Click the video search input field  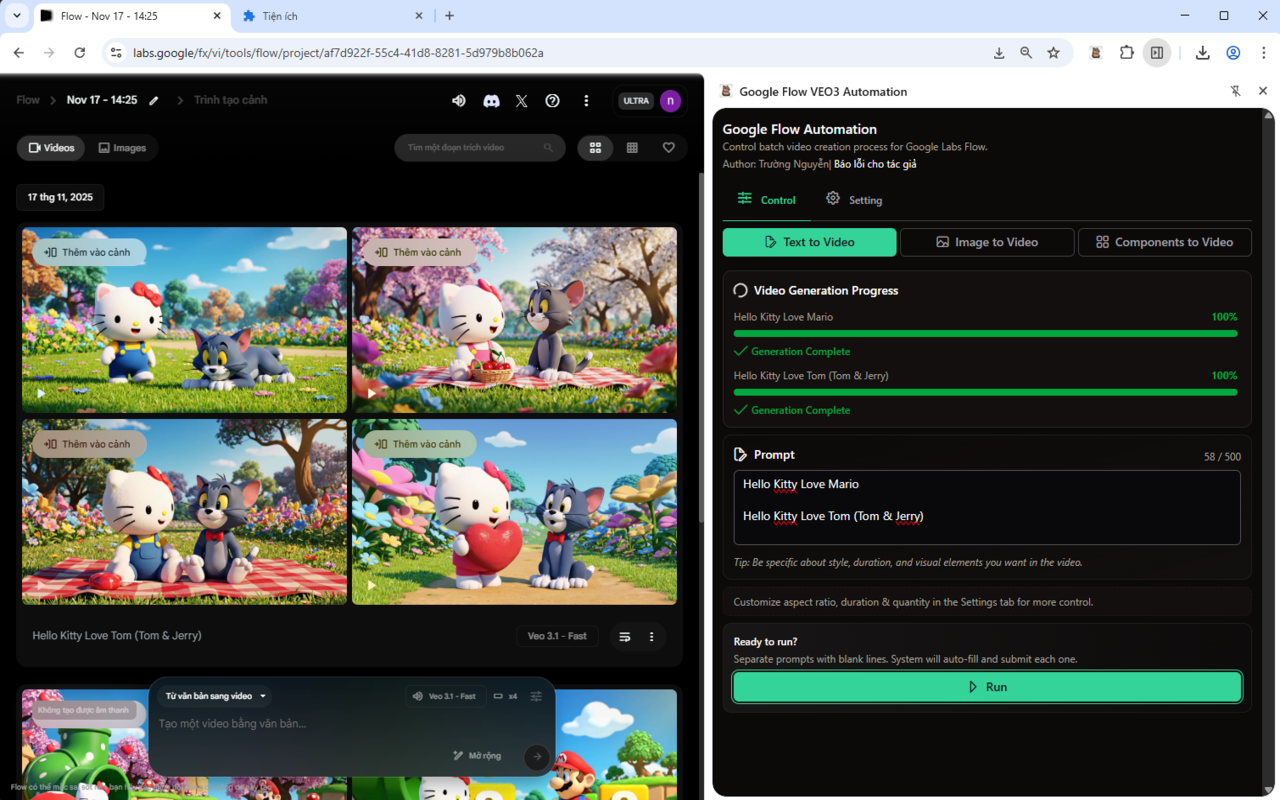pos(470,148)
